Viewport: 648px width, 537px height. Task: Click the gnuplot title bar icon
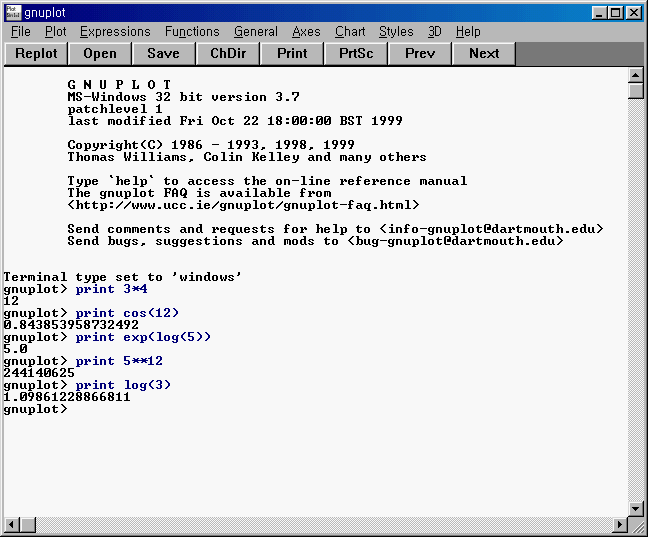(x=13, y=13)
